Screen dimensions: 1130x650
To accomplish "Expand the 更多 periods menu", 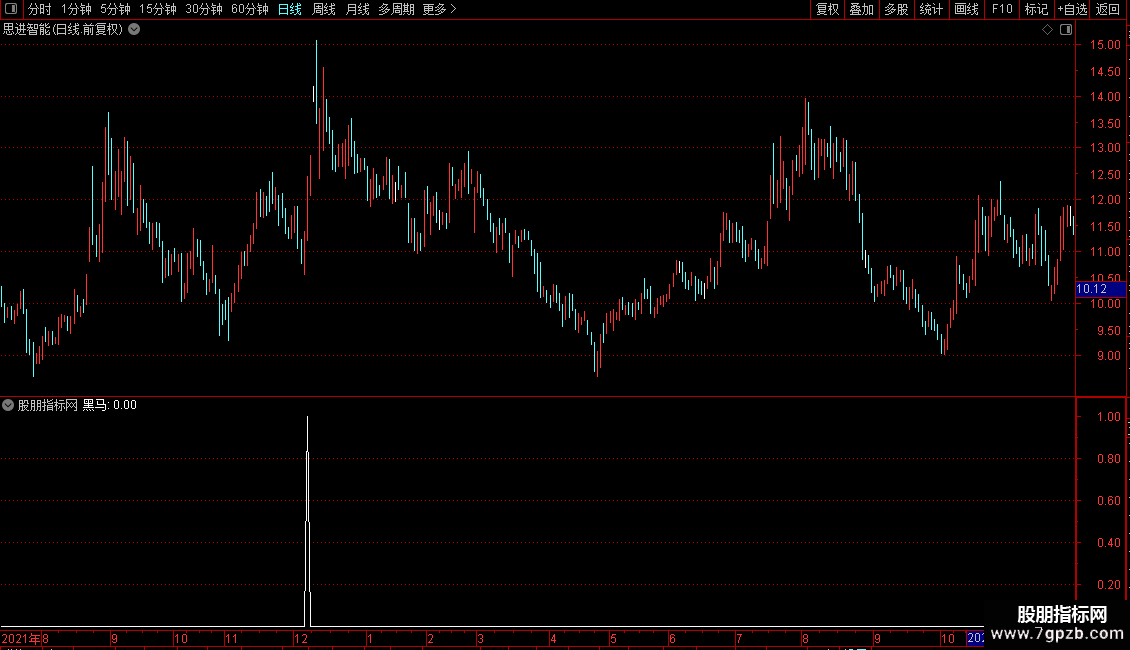I will [x=440, y=9].
